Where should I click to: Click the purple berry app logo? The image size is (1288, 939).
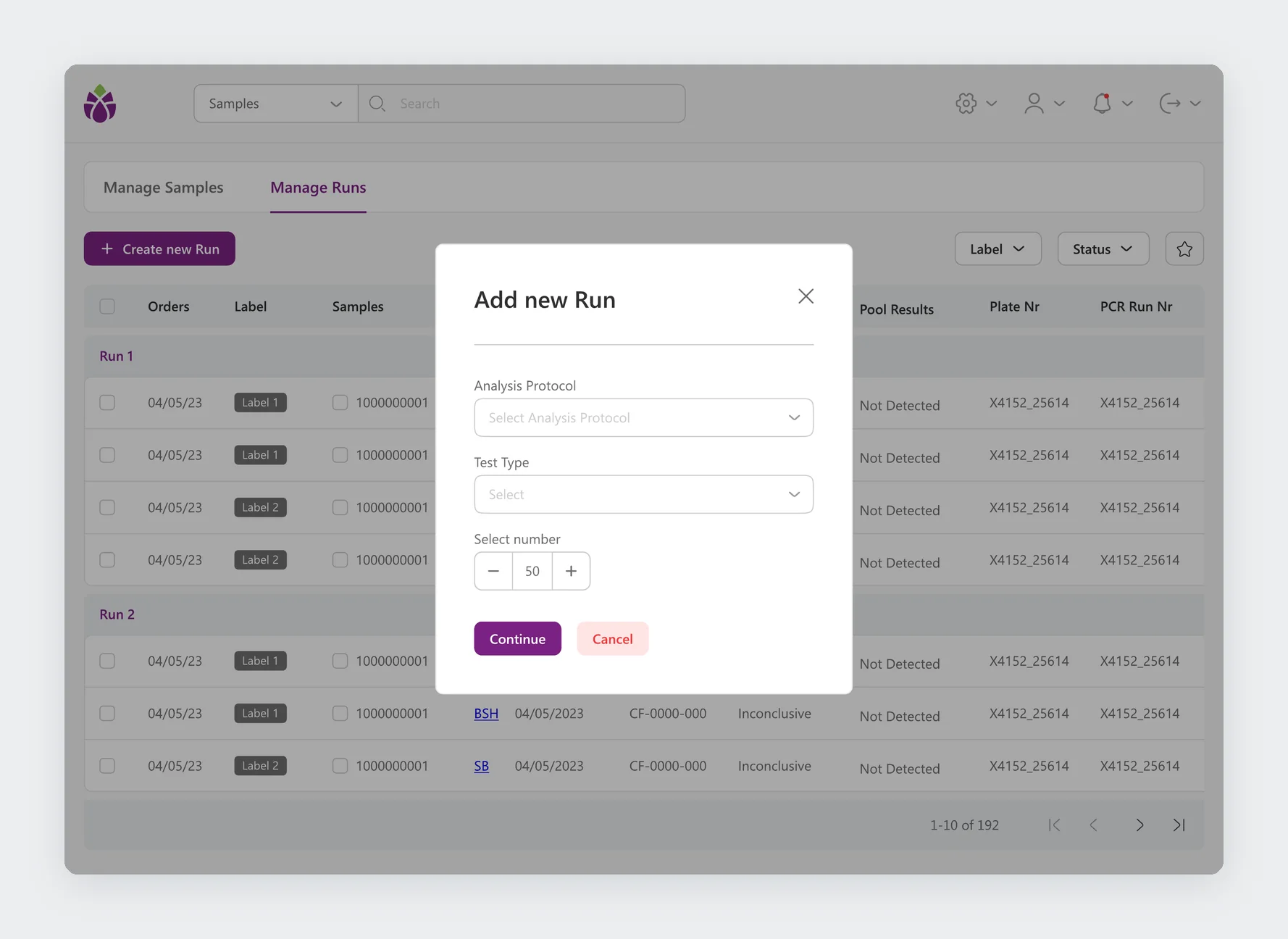100,104
